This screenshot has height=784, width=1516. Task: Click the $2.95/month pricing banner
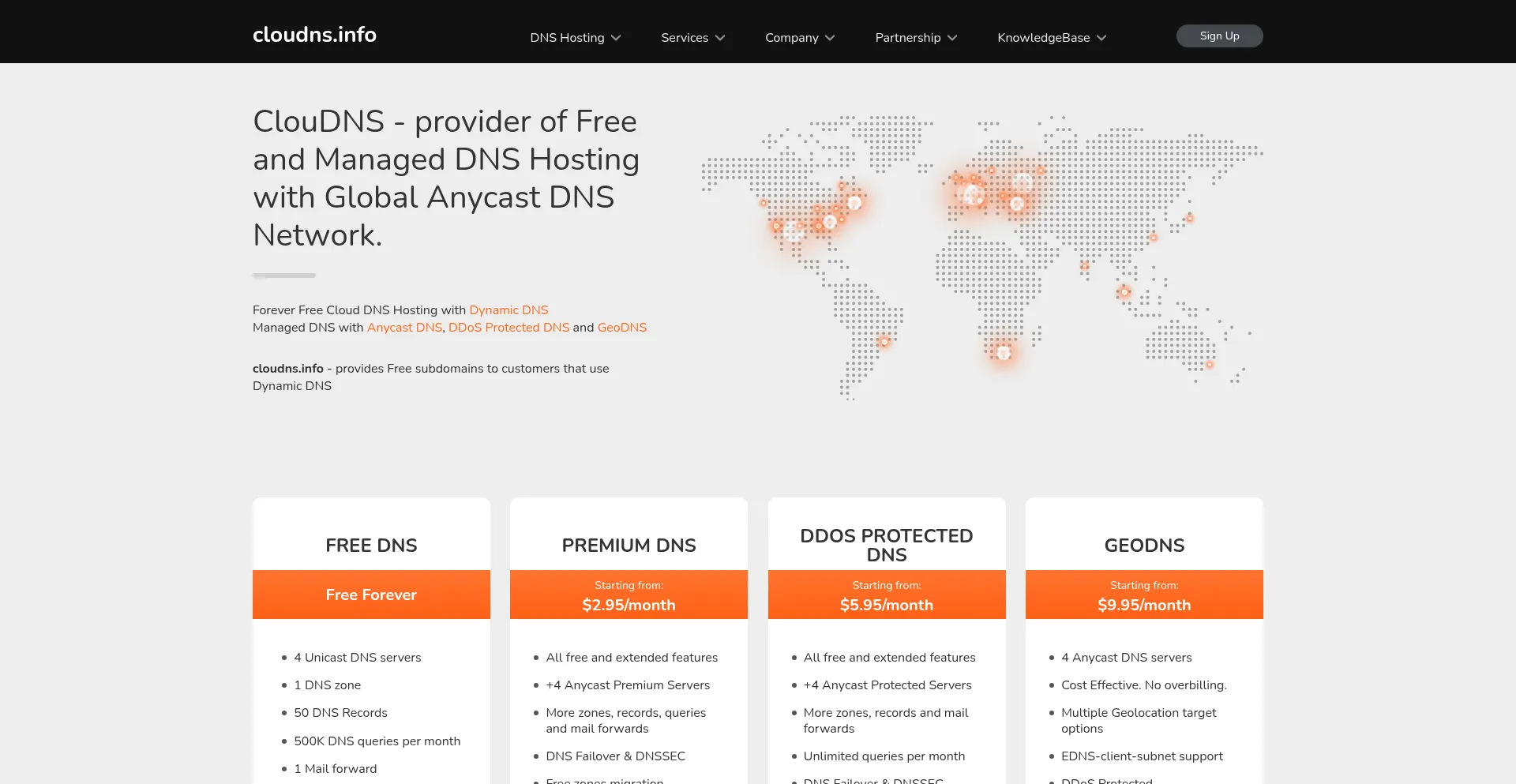pos(629,595)
